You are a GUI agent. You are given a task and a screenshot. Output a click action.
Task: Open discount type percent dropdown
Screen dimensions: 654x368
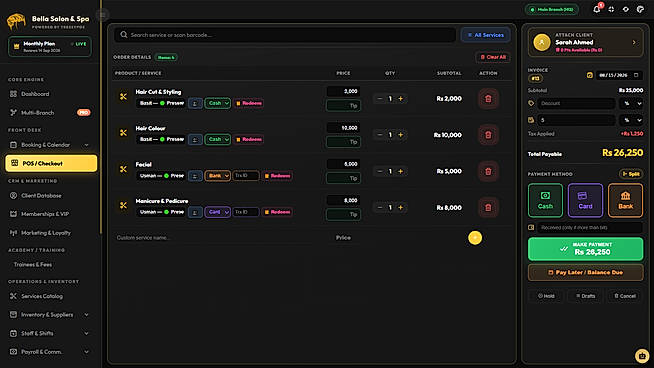click(x=631, y=103)
